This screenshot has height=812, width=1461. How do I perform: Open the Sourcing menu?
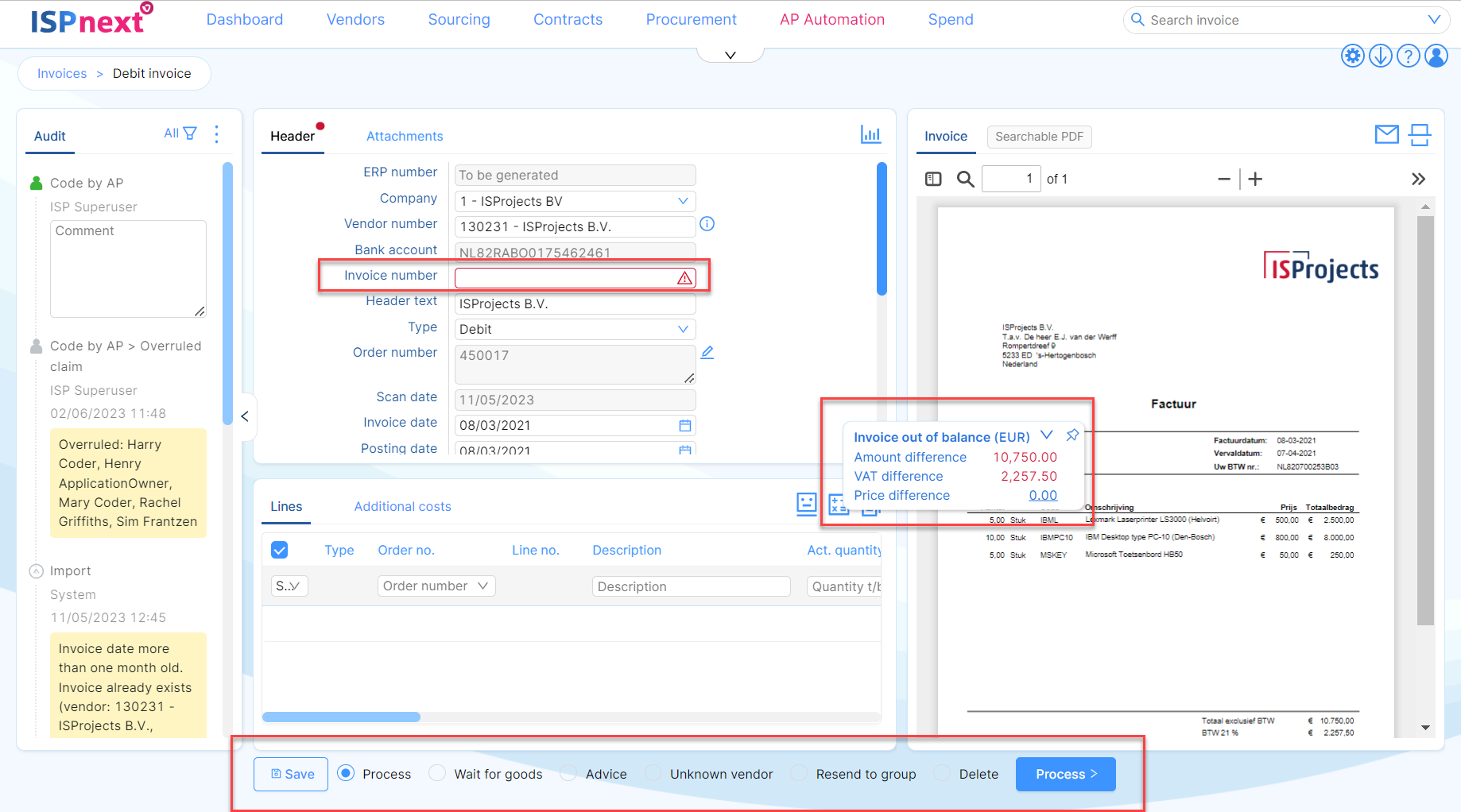coord(459,20)
